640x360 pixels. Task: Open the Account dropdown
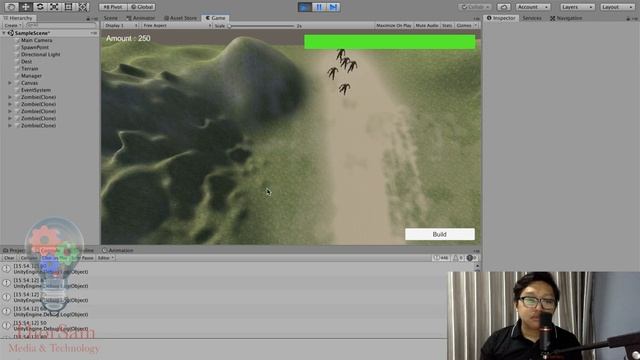533,7
